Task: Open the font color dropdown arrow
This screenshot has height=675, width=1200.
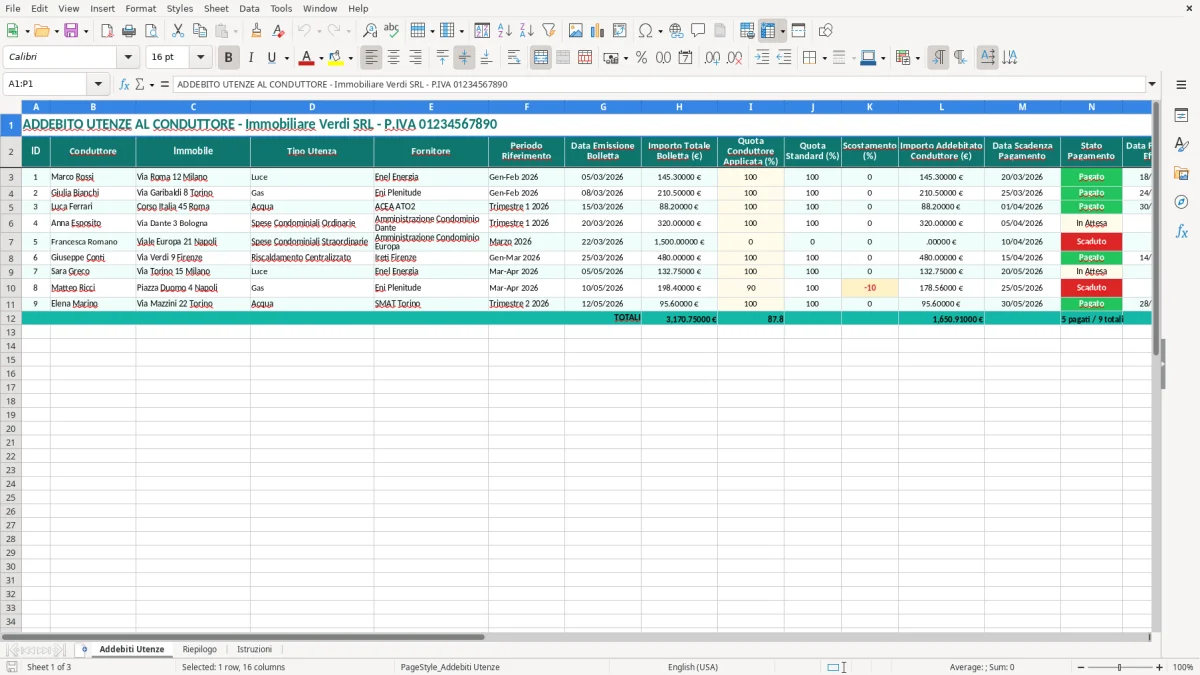Action: [x=321, y=58]
